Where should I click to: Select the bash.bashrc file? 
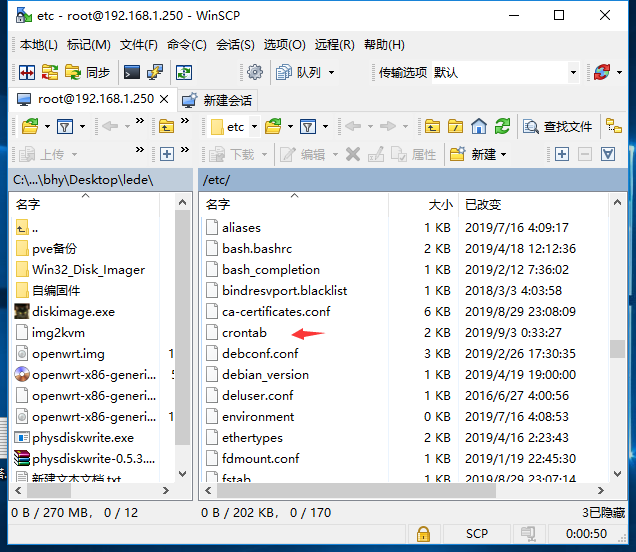pyautogui.click(x=257, y=249)
